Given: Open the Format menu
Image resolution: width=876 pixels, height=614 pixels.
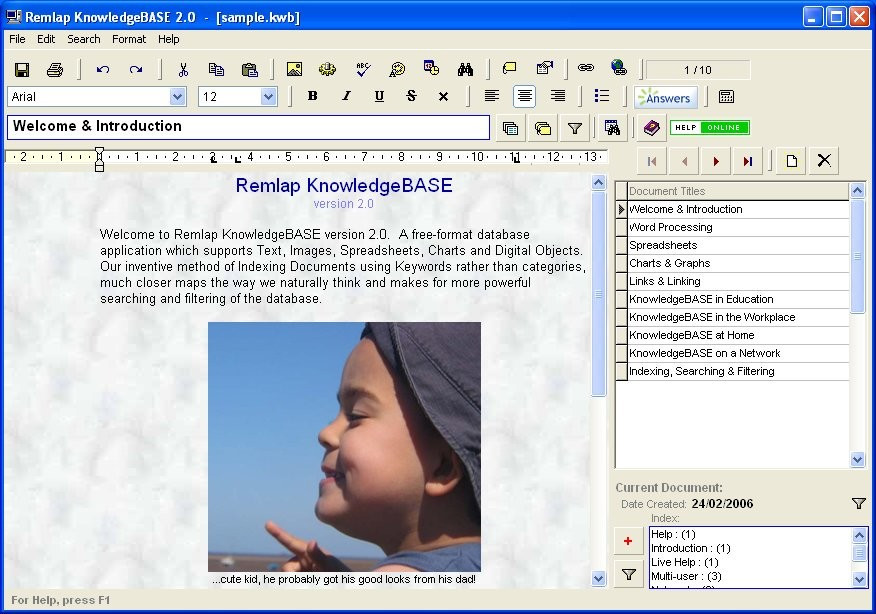Looking at the screenshot, I should (129, 39).
